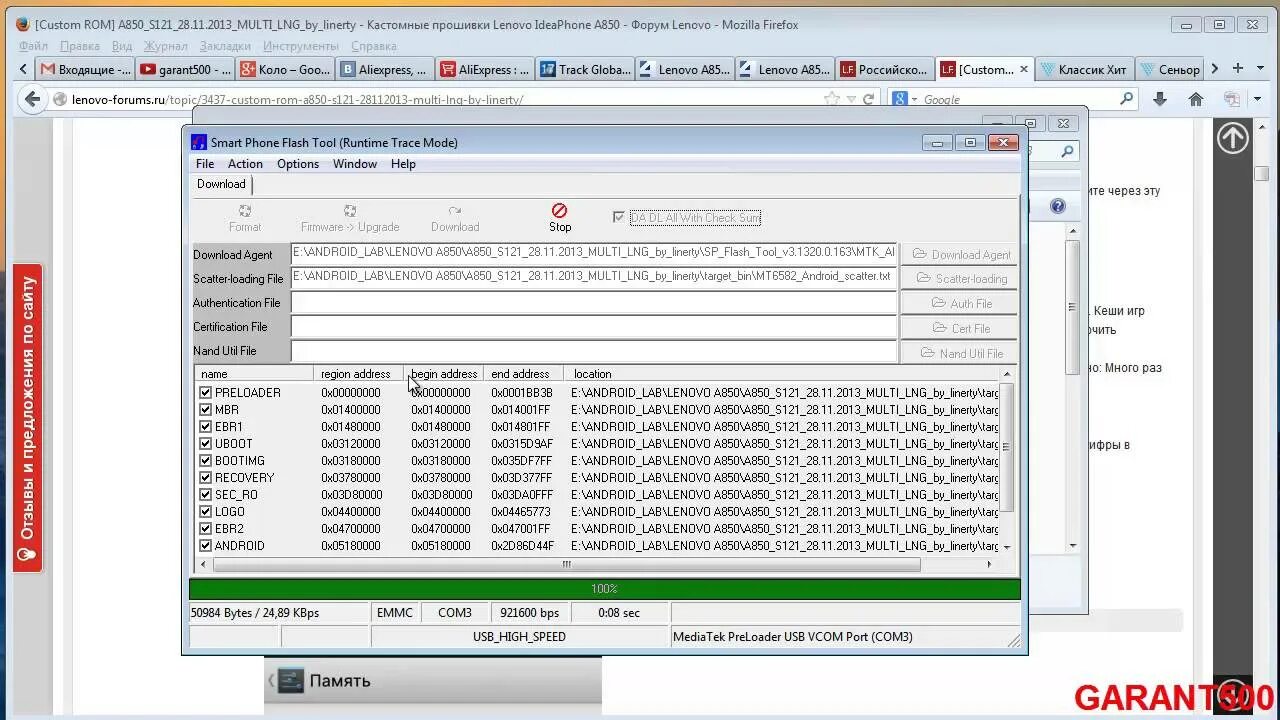Click the Scatter-loading File path field

point(594,277)
